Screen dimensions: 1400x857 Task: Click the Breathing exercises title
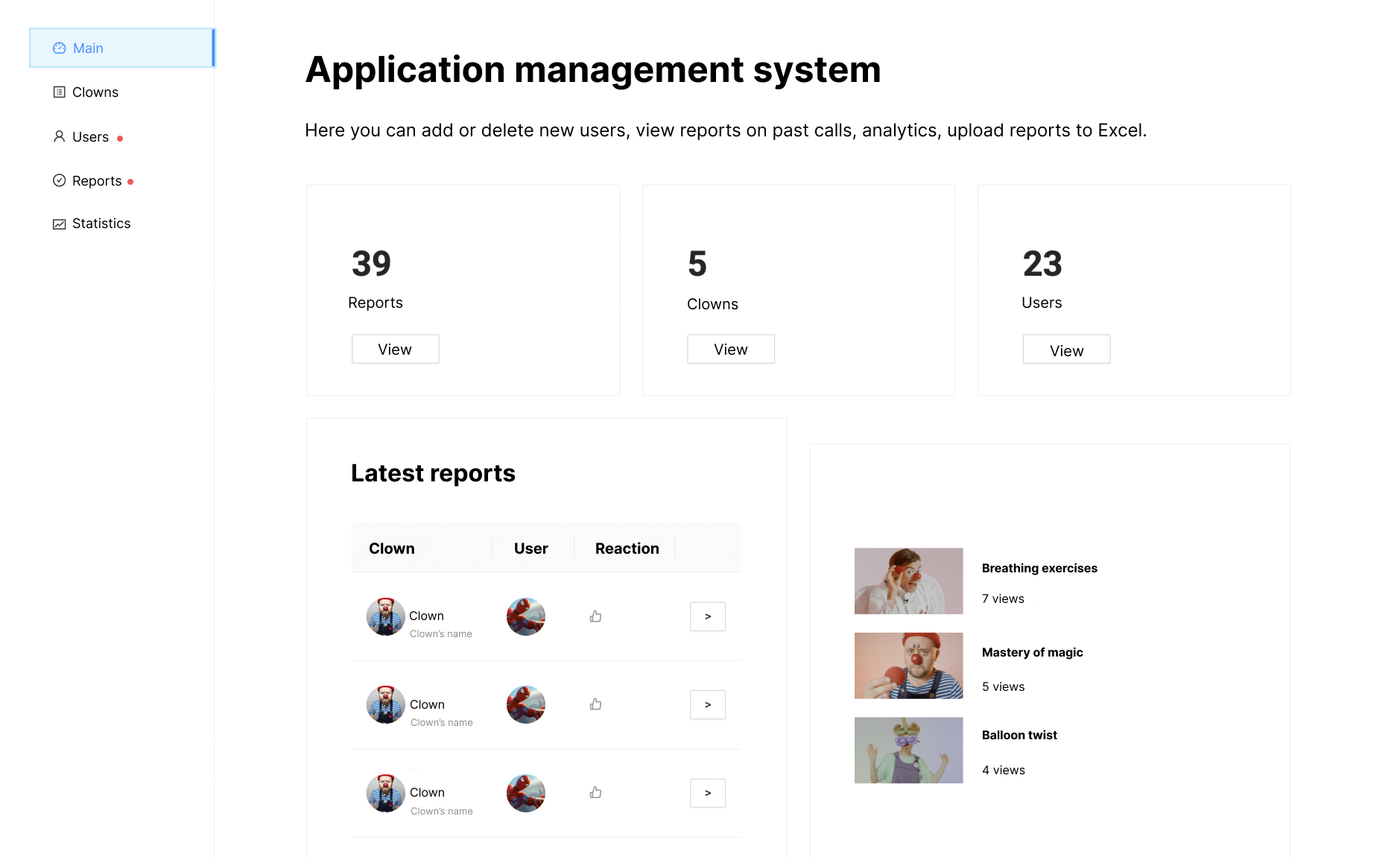(x=1039, y=569)
